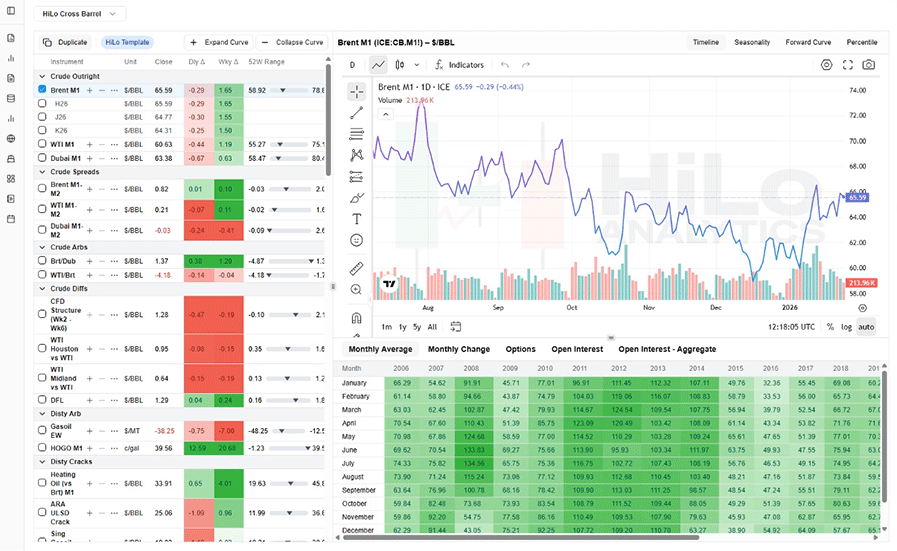Collapse the chart legend arrow

click(386, 114)
